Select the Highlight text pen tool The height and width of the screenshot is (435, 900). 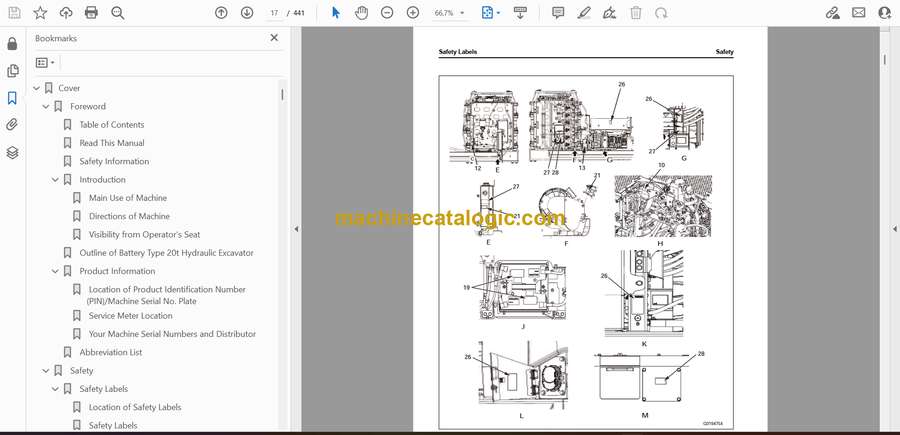[584, 13]
